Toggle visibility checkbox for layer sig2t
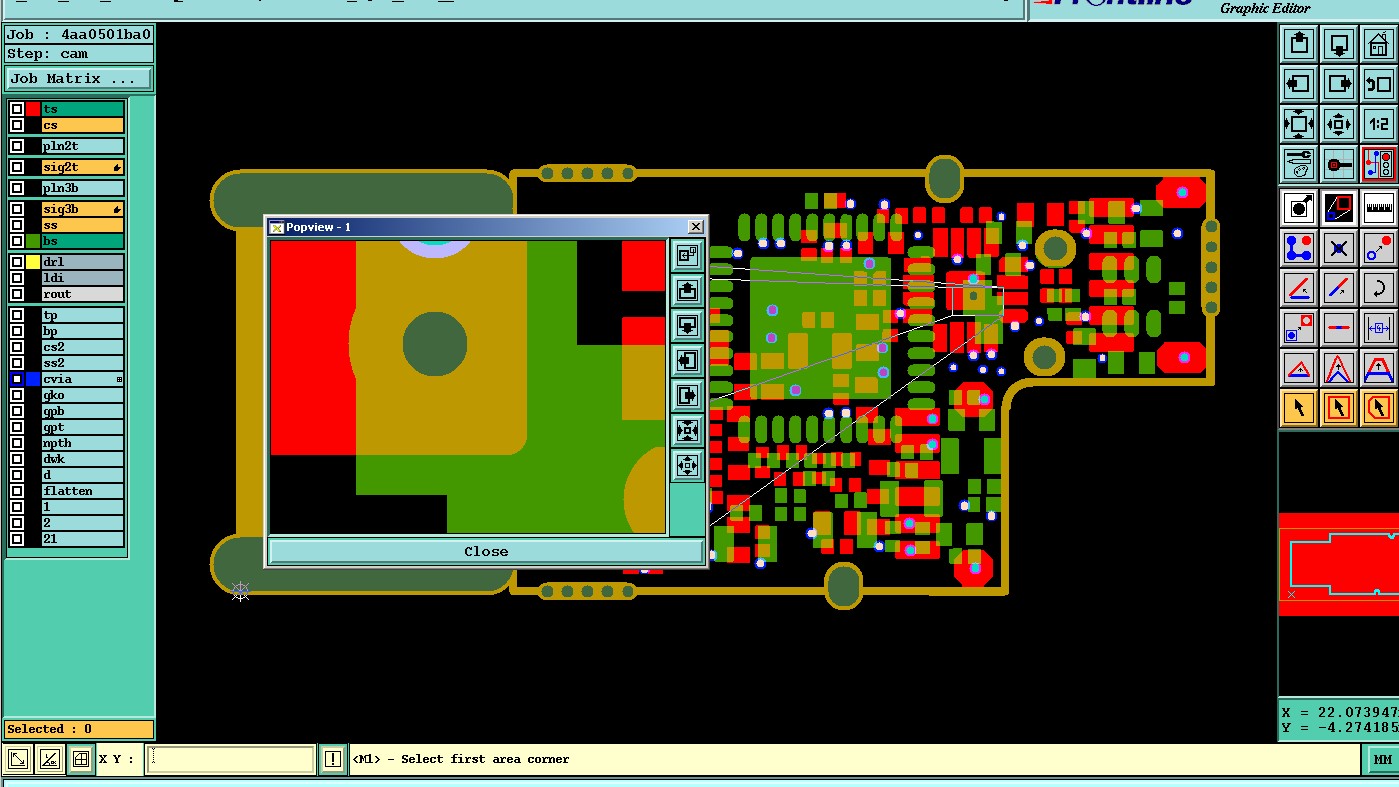This screenshot has width=1399, height=787. [17, 167]
